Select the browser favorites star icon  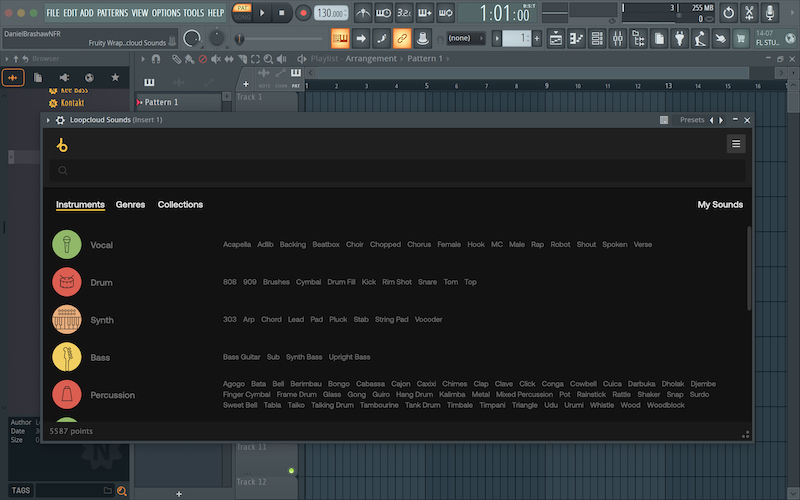click(x=115, y=78)
